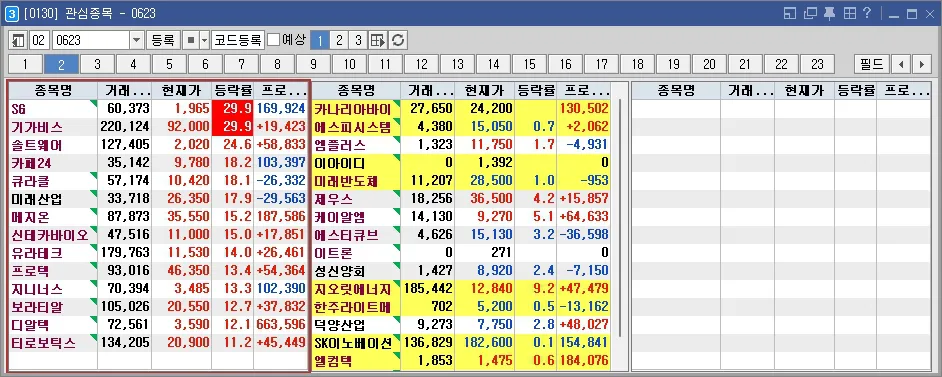This screenshot has height=377, width=942.
Task: Switch to group tab 5
Action: pyautogui.click(x=169, y=64)
